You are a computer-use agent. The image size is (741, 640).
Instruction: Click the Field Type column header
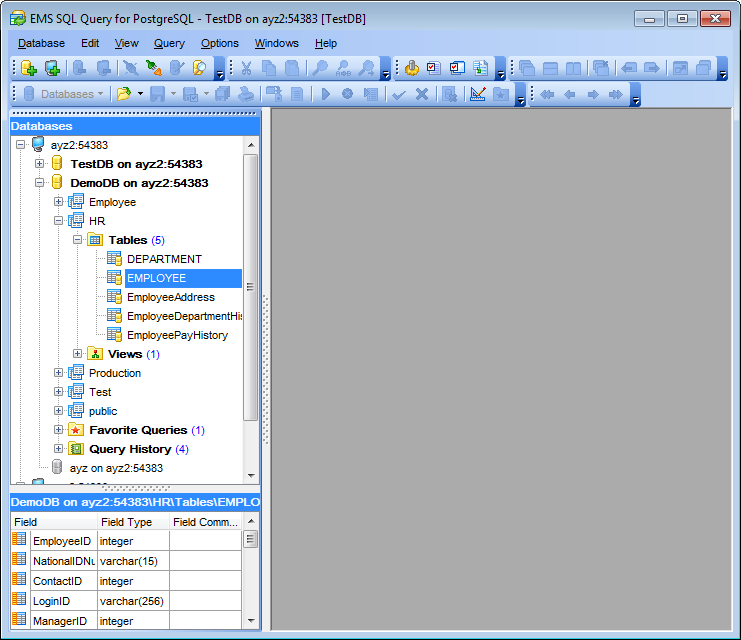point(126,522)
